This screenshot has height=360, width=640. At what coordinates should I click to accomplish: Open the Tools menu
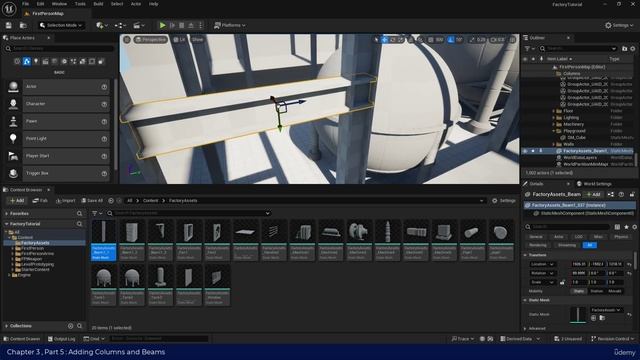click(80, 4)
